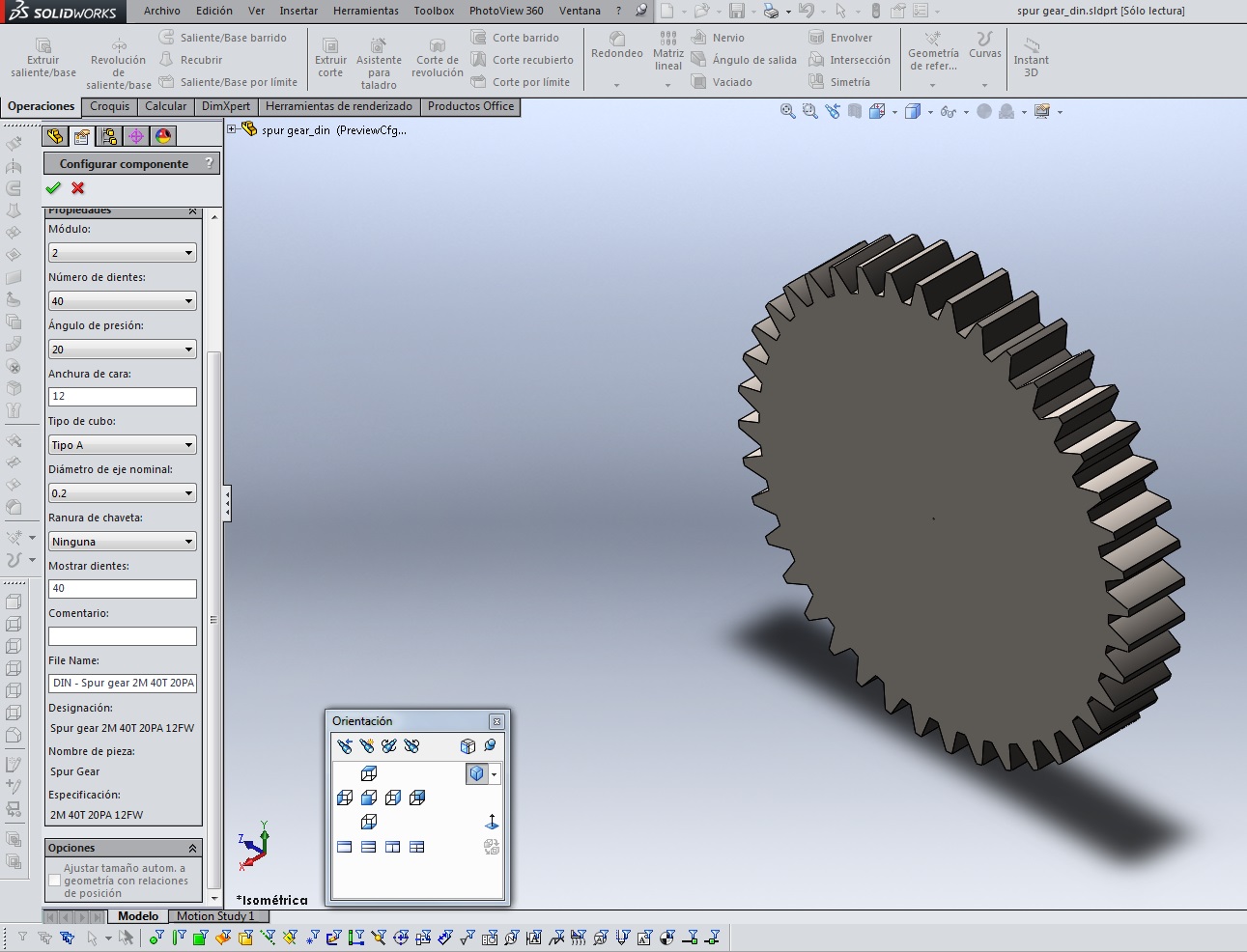Toggle View selector cube in Orientación
Image resolution: width=1247 pixels, height=952 pixels.
tap(468, 746)
